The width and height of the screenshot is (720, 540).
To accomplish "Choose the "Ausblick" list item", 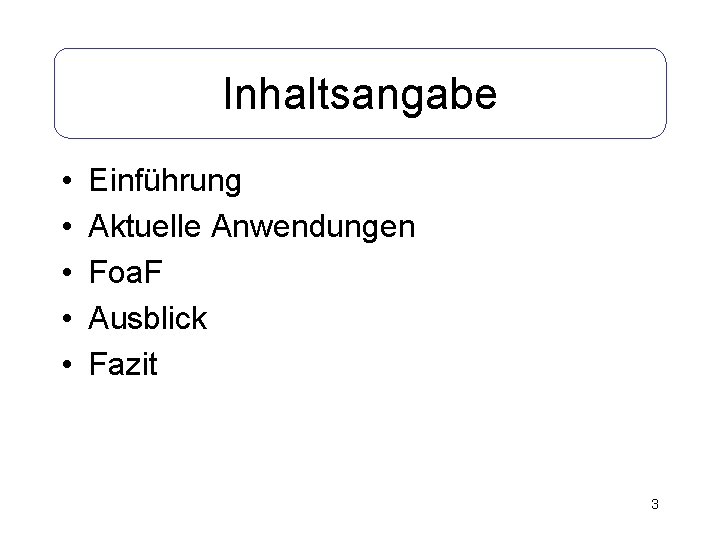I will pos(147,318).
